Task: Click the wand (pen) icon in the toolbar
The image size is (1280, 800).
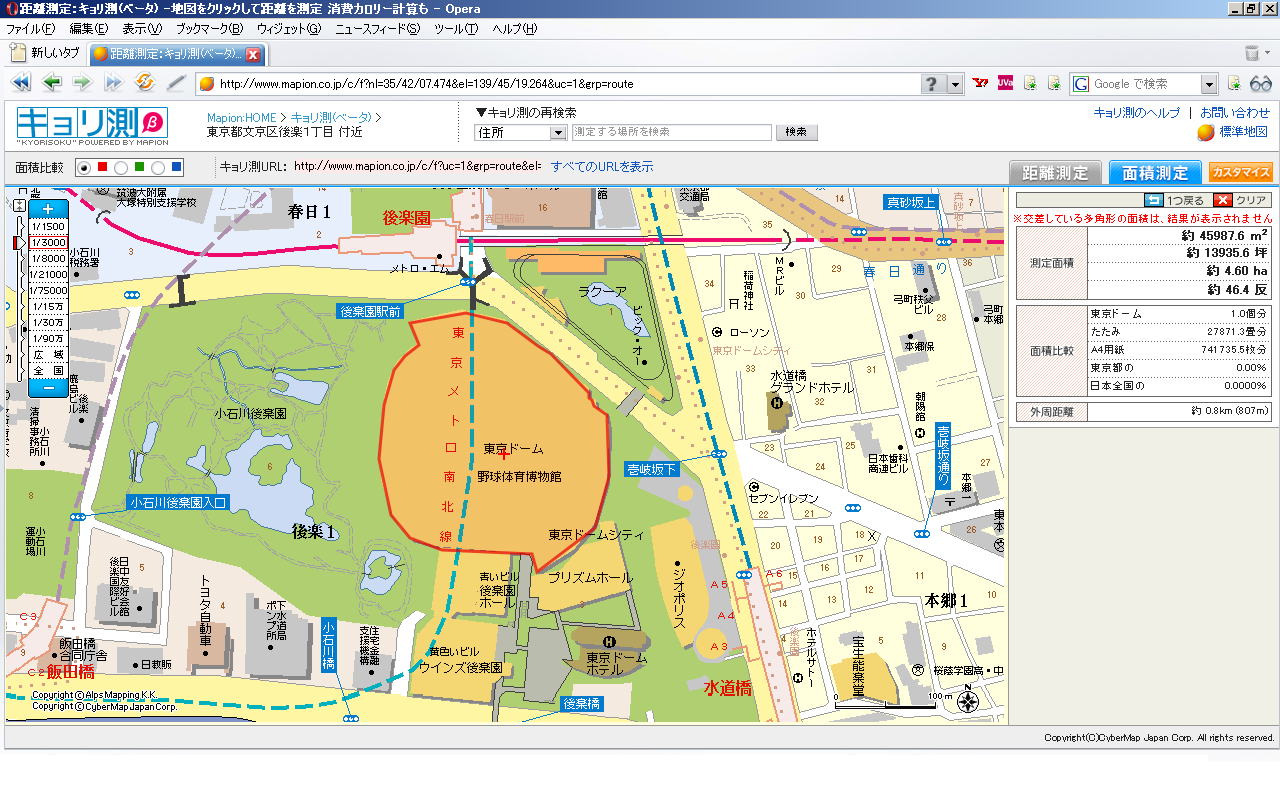Action: click(x=176, y=83)
